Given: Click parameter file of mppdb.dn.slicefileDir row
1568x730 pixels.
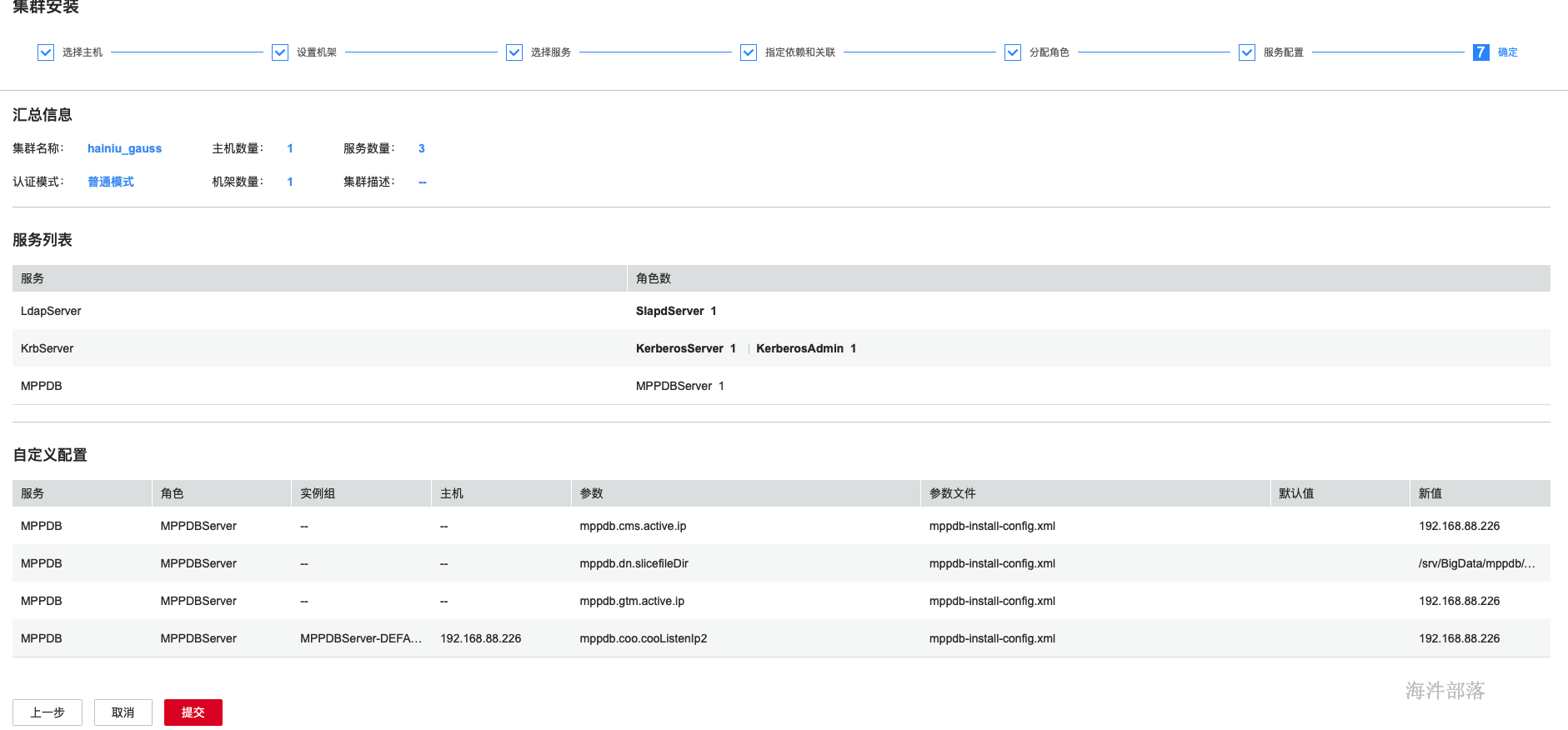Looking at the screenshot, I should point(992,563).
